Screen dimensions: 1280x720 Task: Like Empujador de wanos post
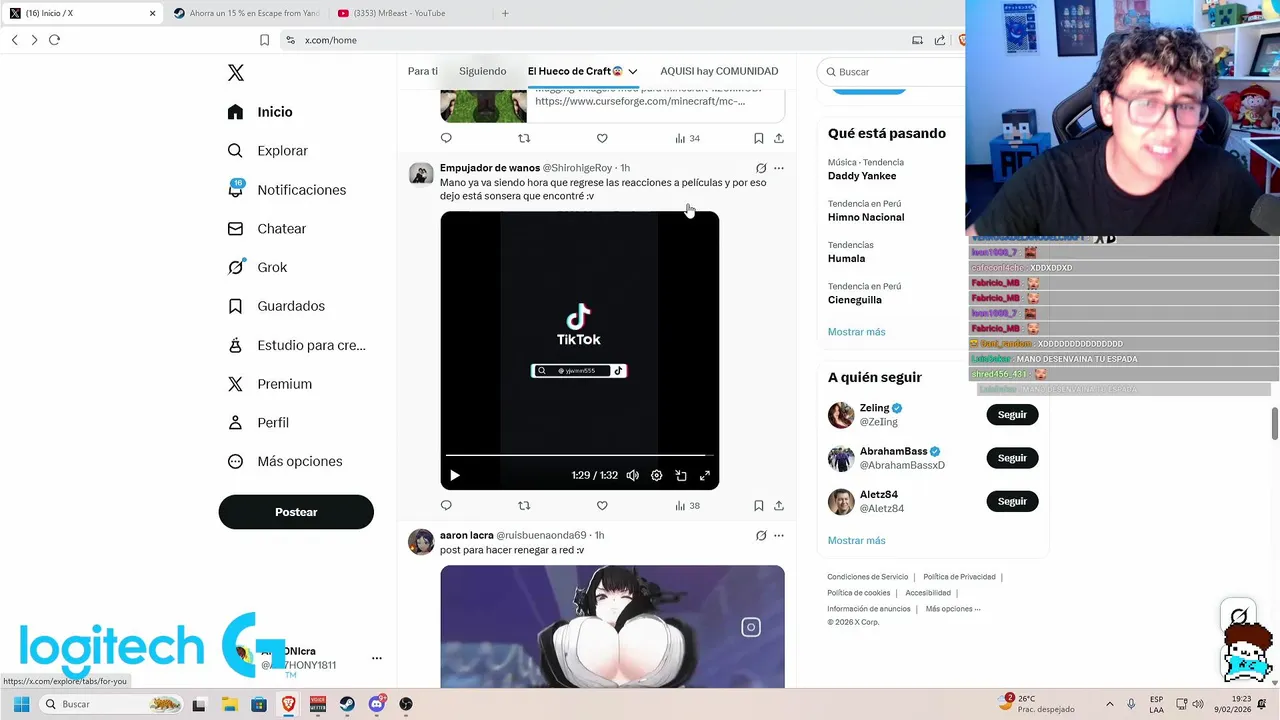(x=602, y=506)
